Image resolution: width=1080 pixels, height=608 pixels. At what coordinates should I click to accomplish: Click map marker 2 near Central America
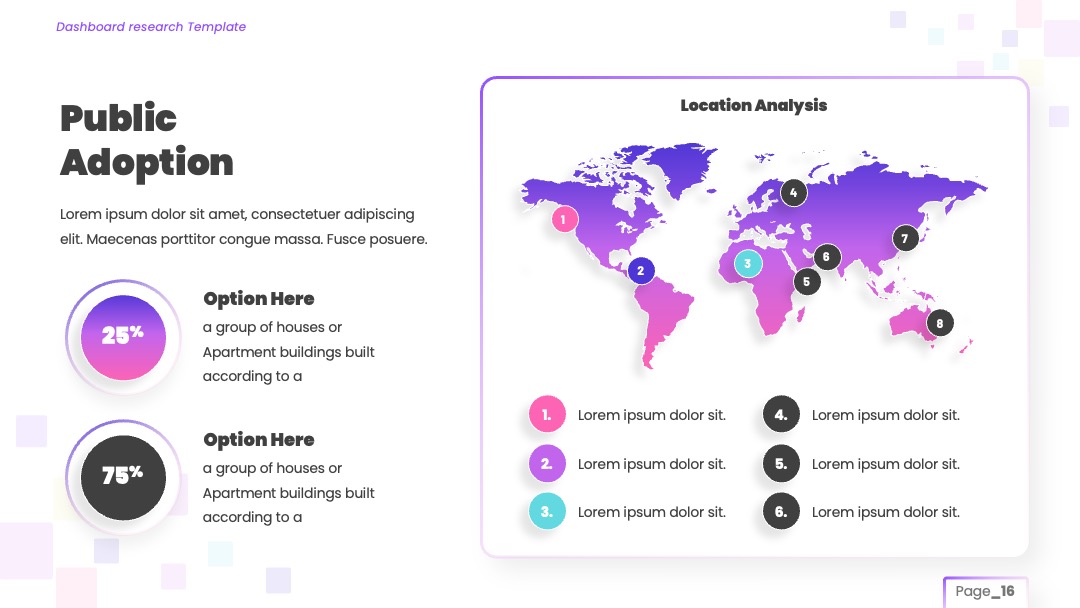[641, 271]
